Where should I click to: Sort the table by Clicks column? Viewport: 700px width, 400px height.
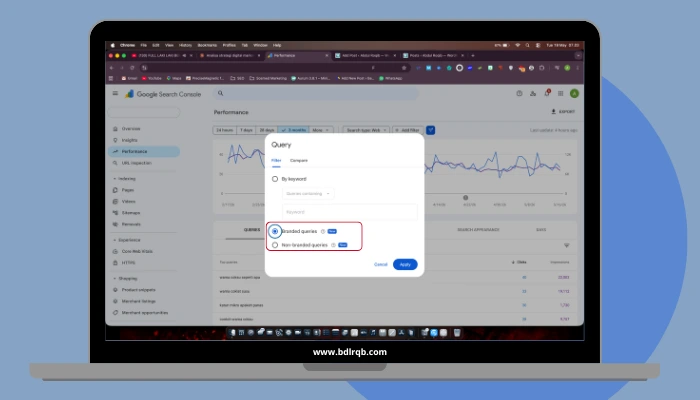[519, 262]
